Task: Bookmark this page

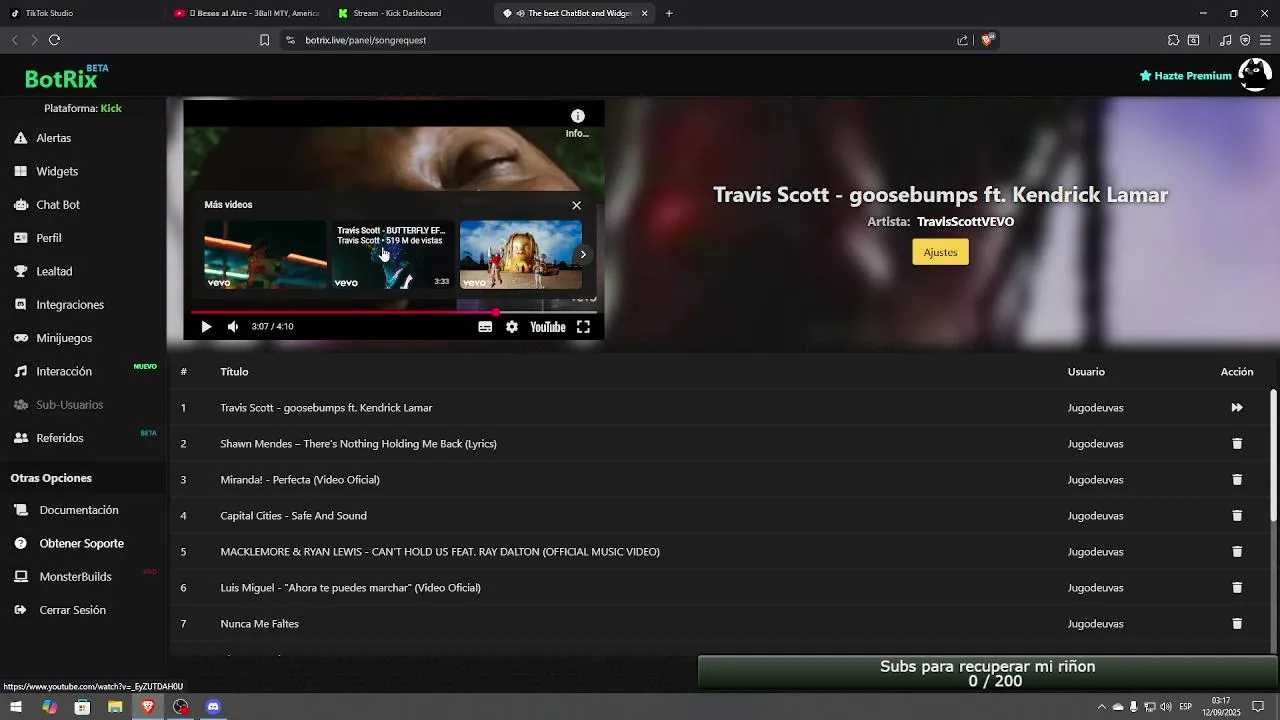Action: click(x=264, y=40)
